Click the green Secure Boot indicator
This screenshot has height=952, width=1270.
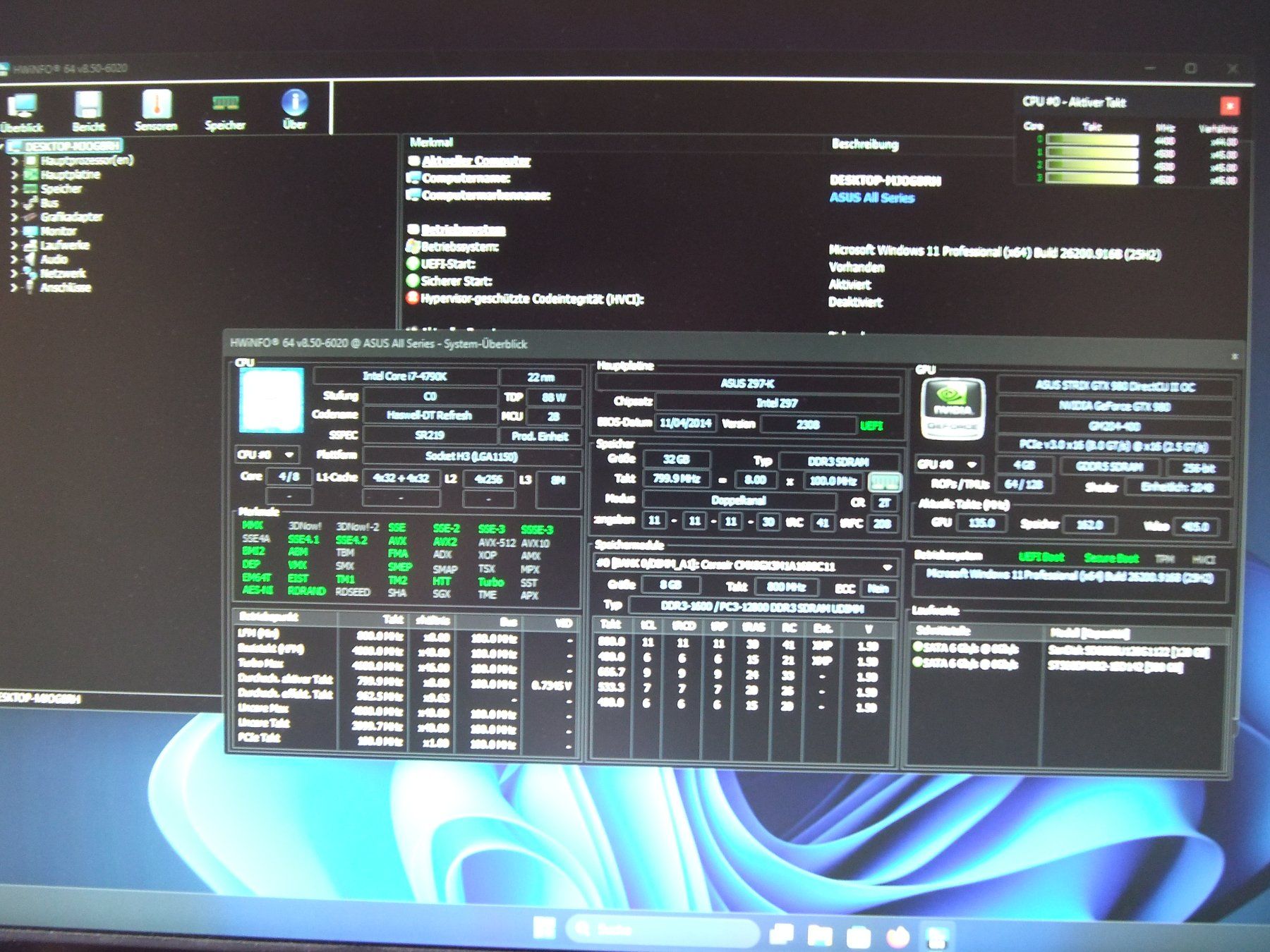click(x=1111, y=558)
